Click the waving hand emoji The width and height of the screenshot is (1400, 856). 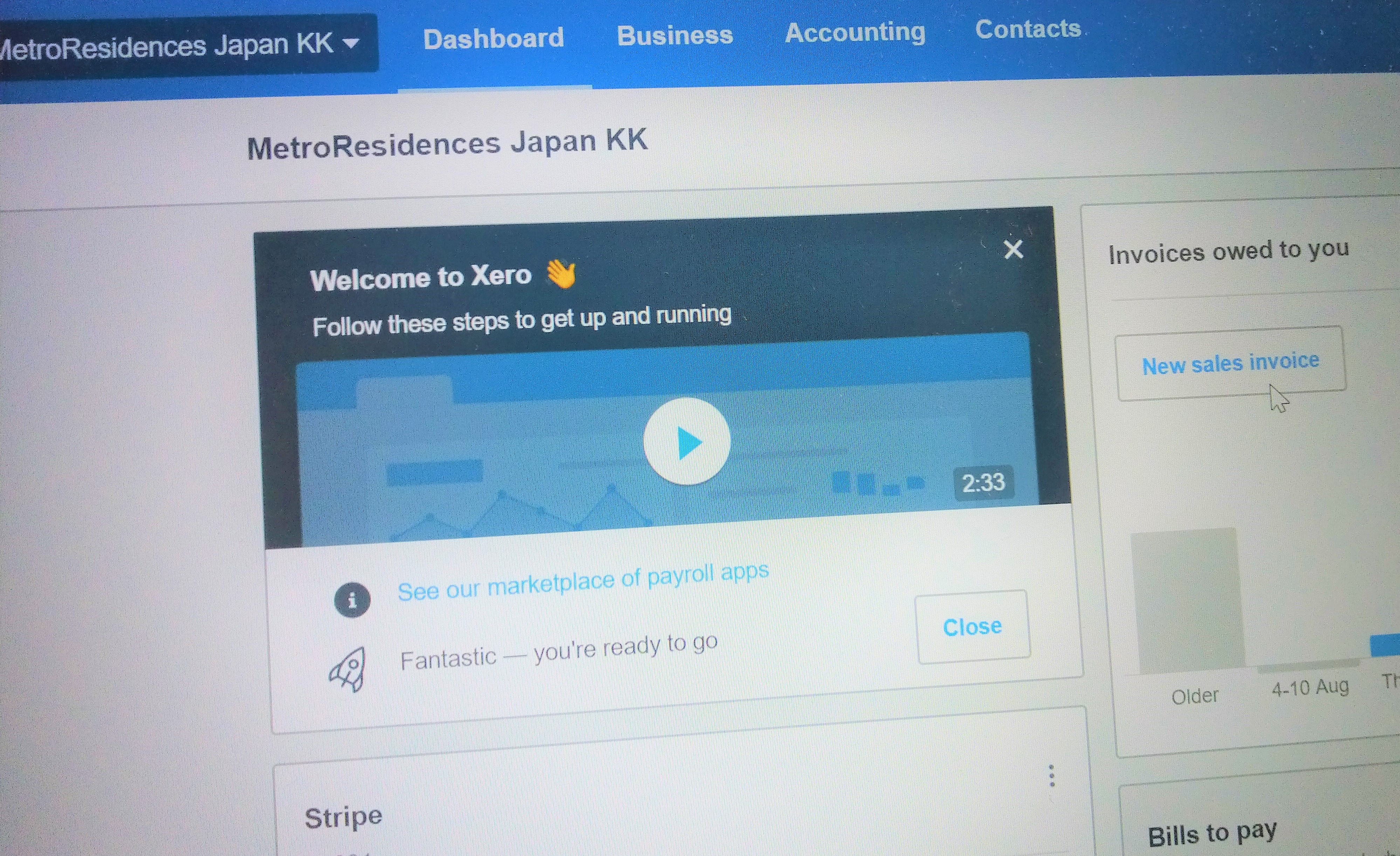tap(561, 273)
